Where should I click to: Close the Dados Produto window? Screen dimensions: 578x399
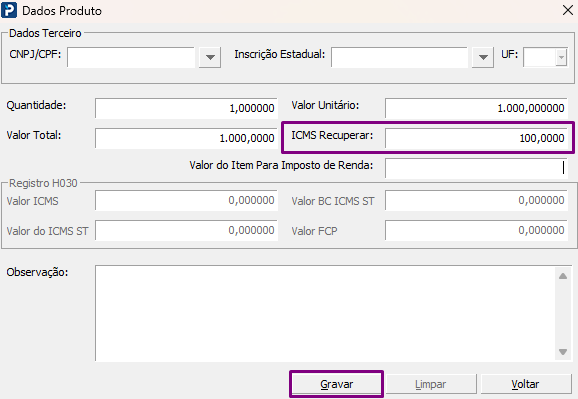[568, 10]
